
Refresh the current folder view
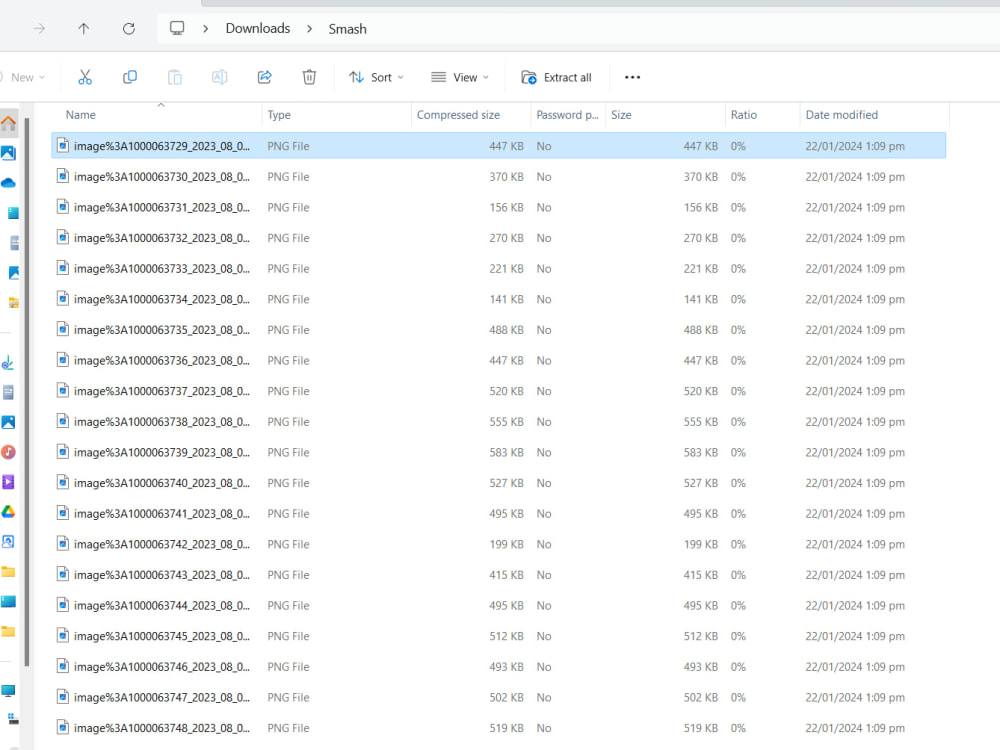[129, 29]
